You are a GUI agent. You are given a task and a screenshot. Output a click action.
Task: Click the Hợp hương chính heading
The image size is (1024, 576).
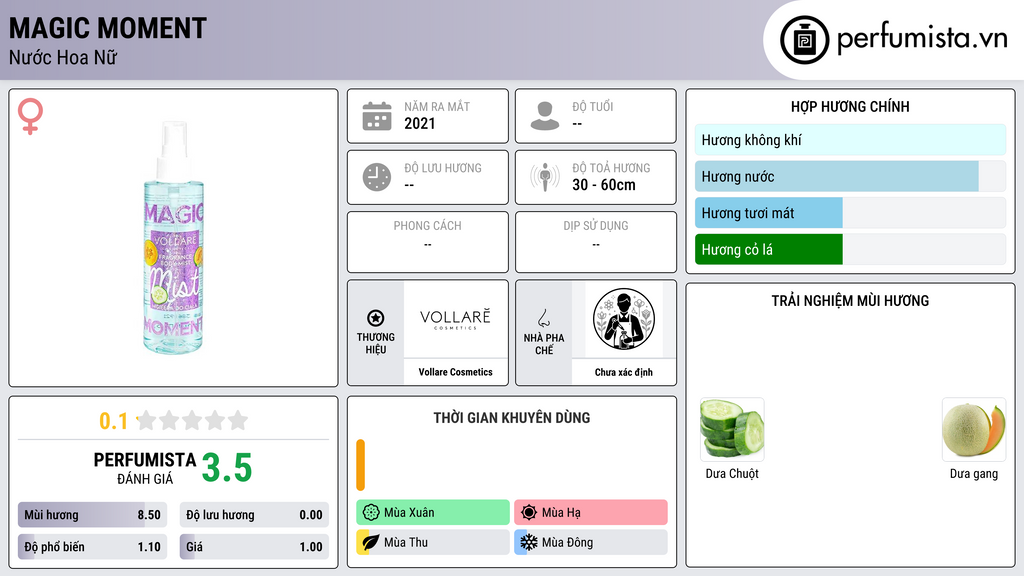pyautogui.click(x=850, y=106)
